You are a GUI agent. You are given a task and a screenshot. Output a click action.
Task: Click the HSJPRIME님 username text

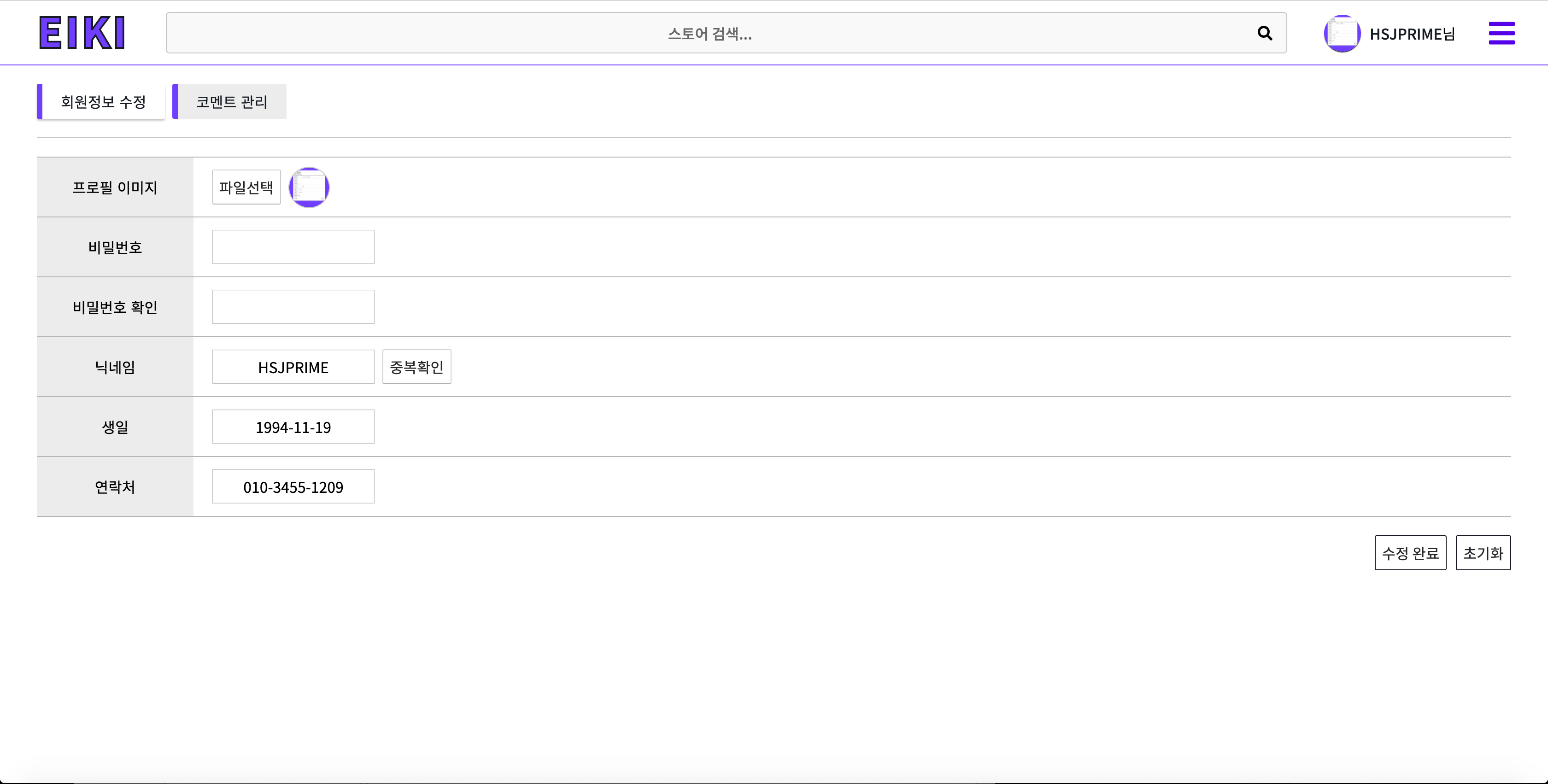click(x=1412, y=34)
